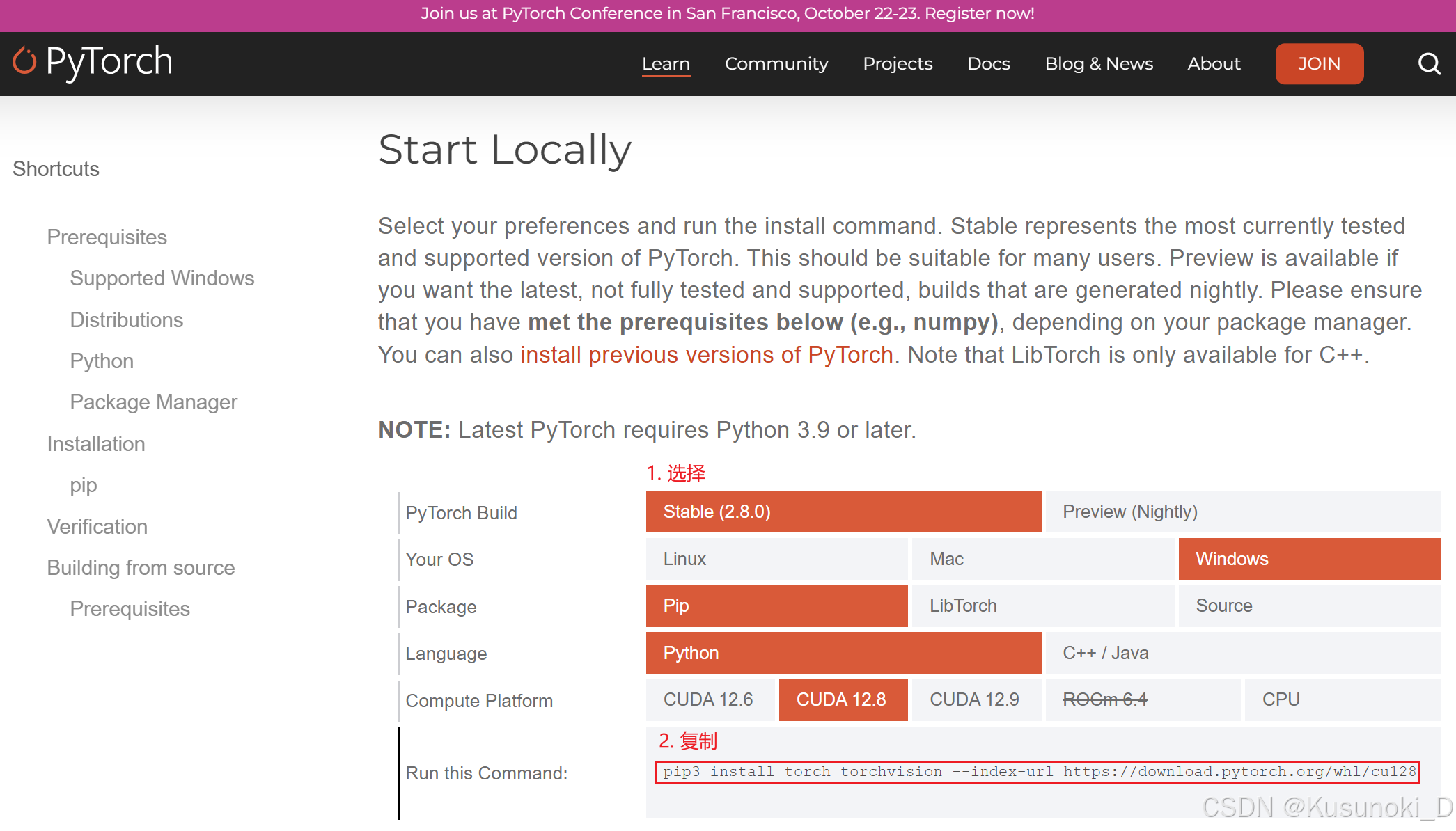This screenshot has width=1456, height=831.
Task: Select Stable (2.8.0) build option
Action: click(843, 512)
